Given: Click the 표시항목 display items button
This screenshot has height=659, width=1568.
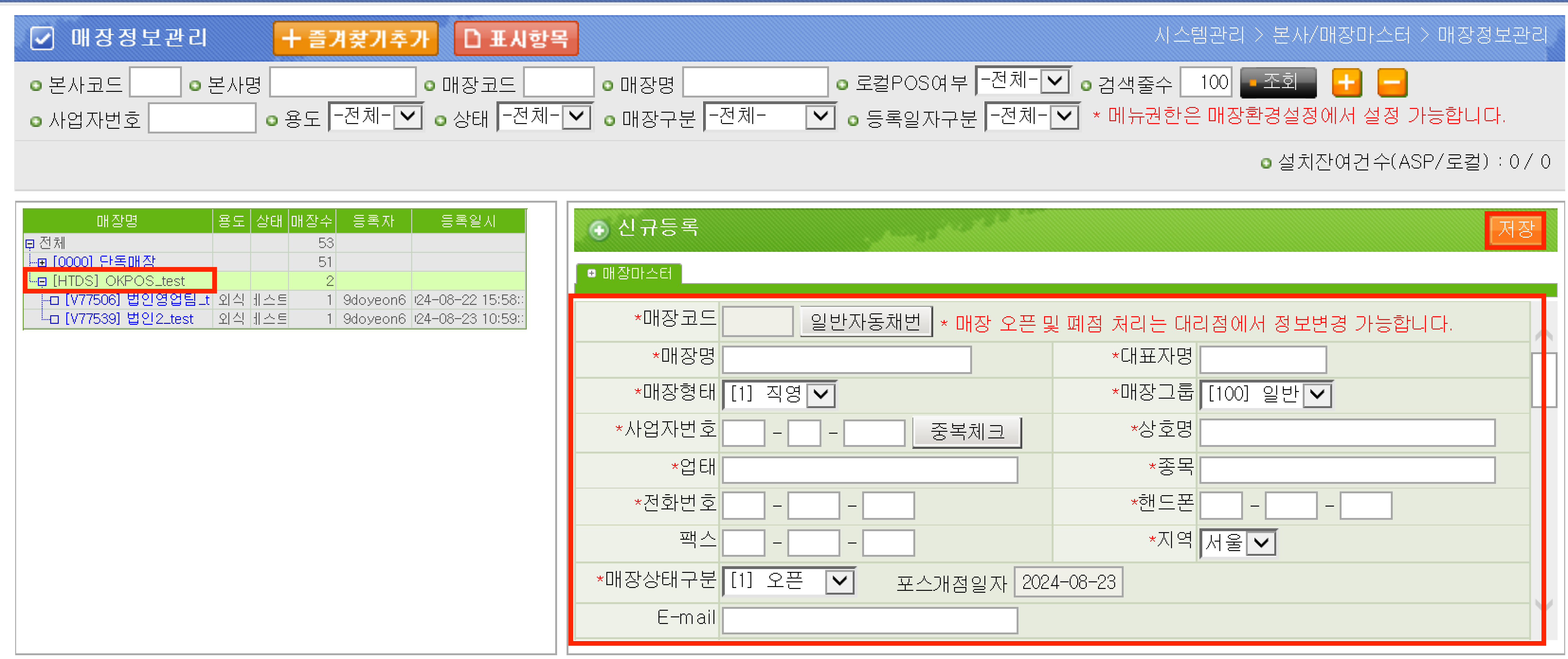Looking at the screenshot, I should coord(516,38).
